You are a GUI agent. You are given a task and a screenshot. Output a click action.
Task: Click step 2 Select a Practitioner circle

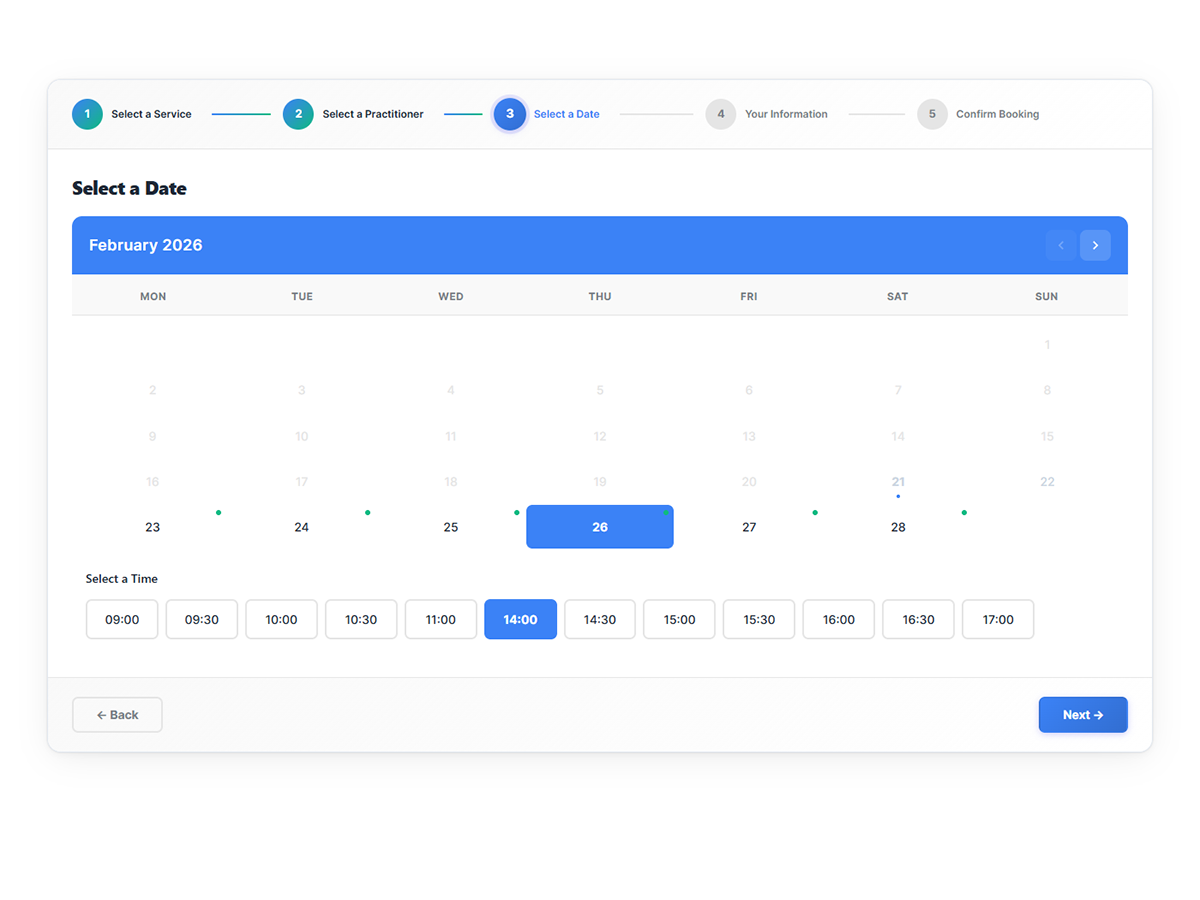coord(298,114)
